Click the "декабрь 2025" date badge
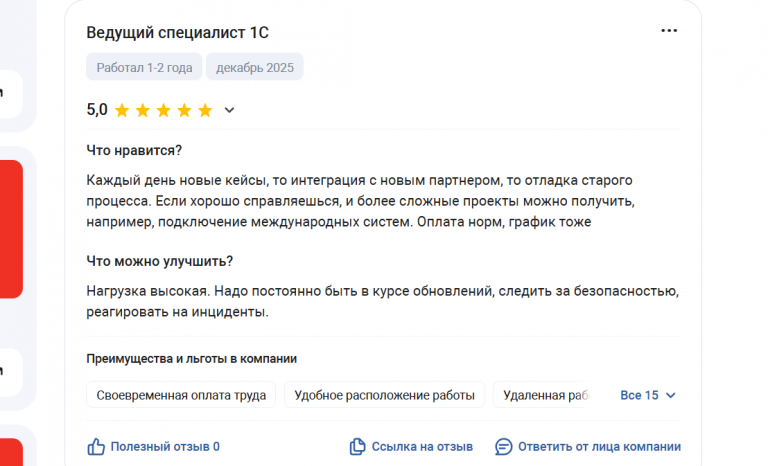The width and height of the screenshot is (768, 466). pos(255,68)
